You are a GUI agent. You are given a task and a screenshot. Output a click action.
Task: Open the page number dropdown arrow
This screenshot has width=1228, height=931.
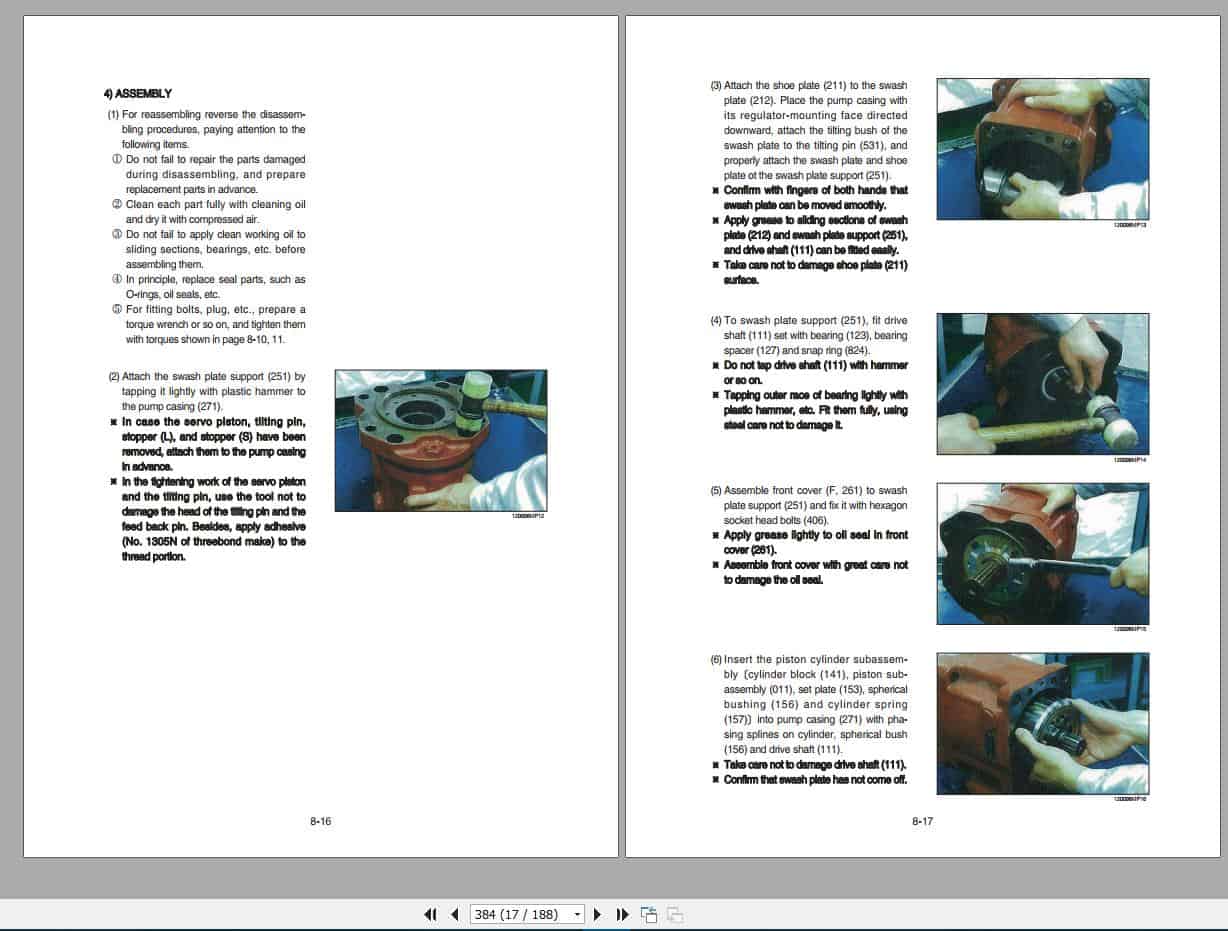[576, 914]
